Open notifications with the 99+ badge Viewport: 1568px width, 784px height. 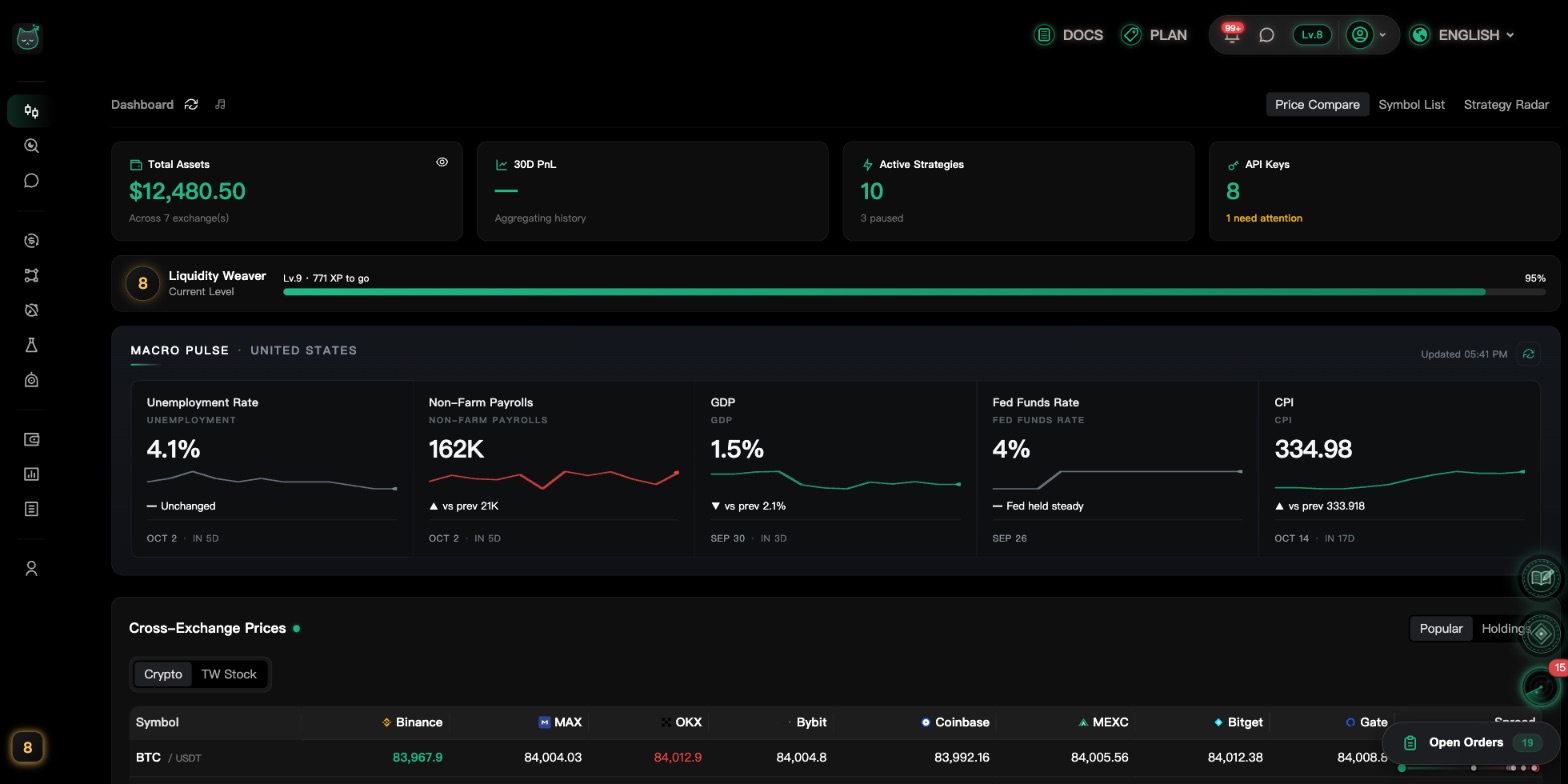coord(1232,34)
